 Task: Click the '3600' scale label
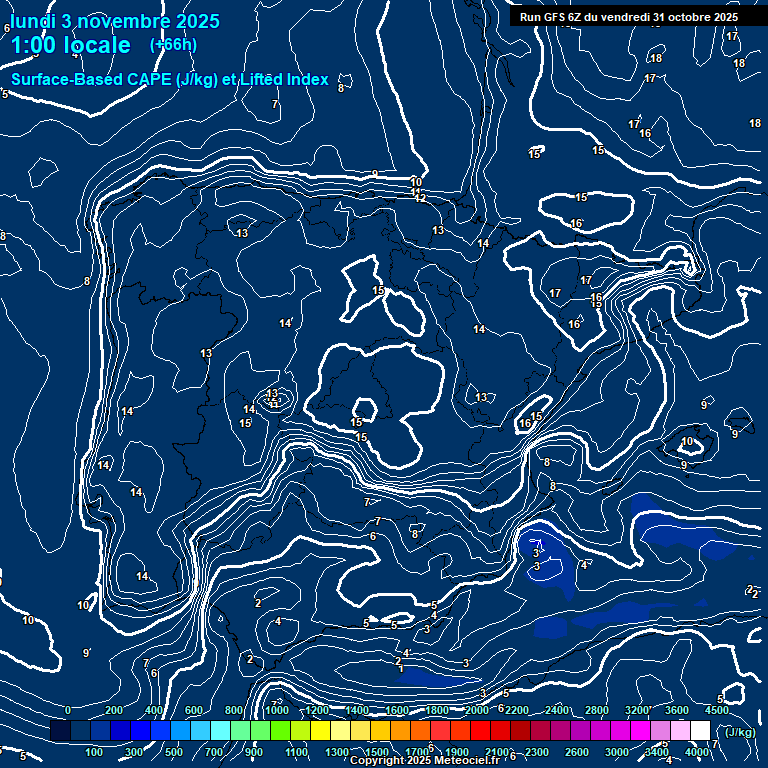point(676,710)
